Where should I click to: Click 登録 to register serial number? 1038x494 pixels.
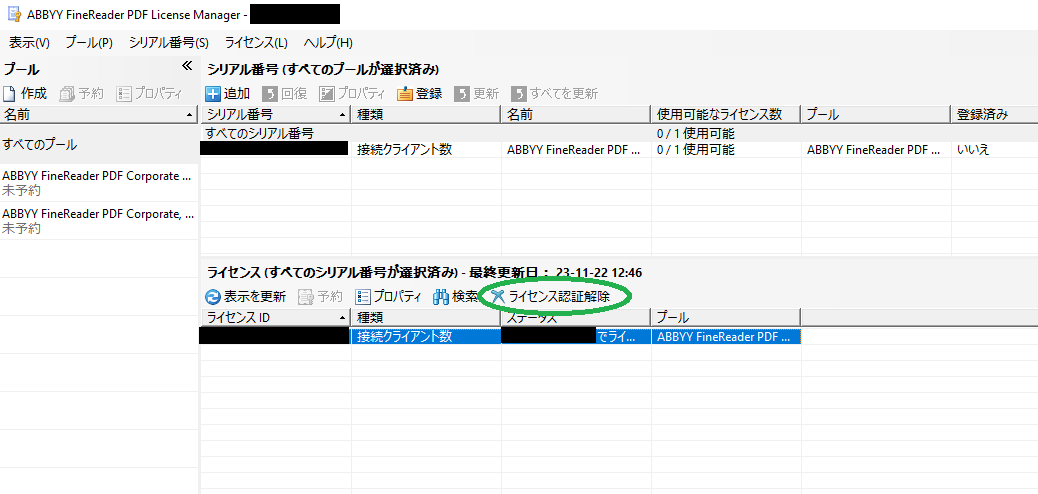point(420,93)
